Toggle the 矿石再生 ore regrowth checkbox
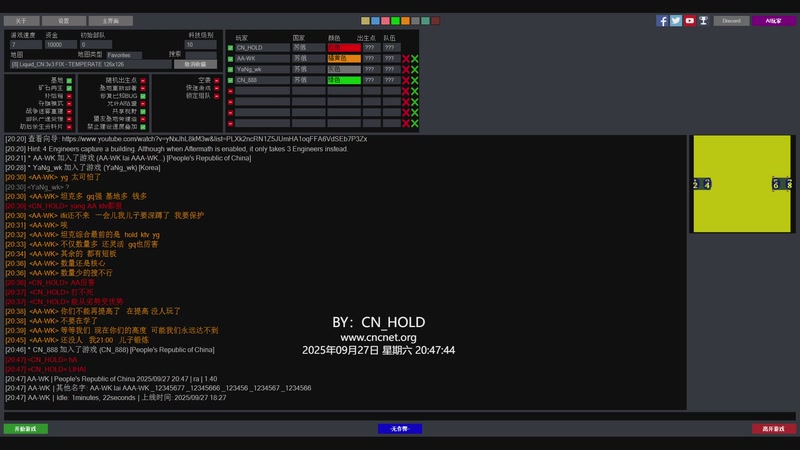 click(69, 88)
